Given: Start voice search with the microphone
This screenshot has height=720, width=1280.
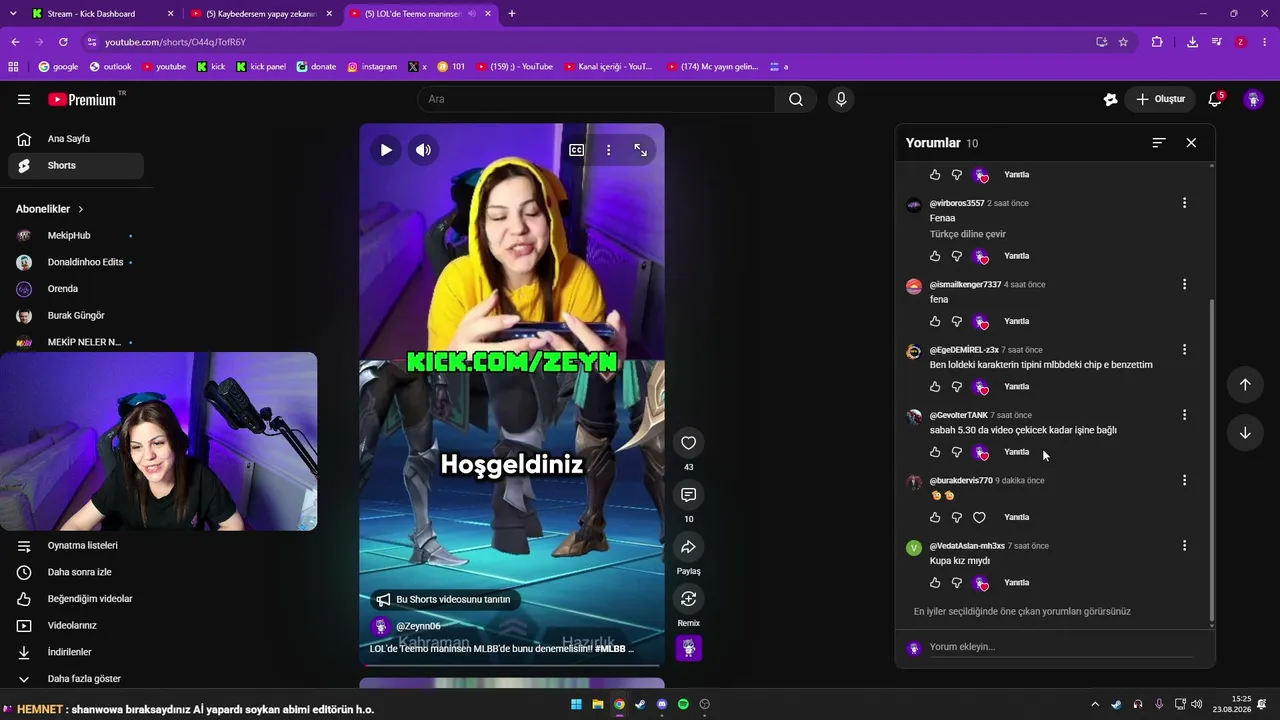Looking at the screenshot, I should coord(841,99).
